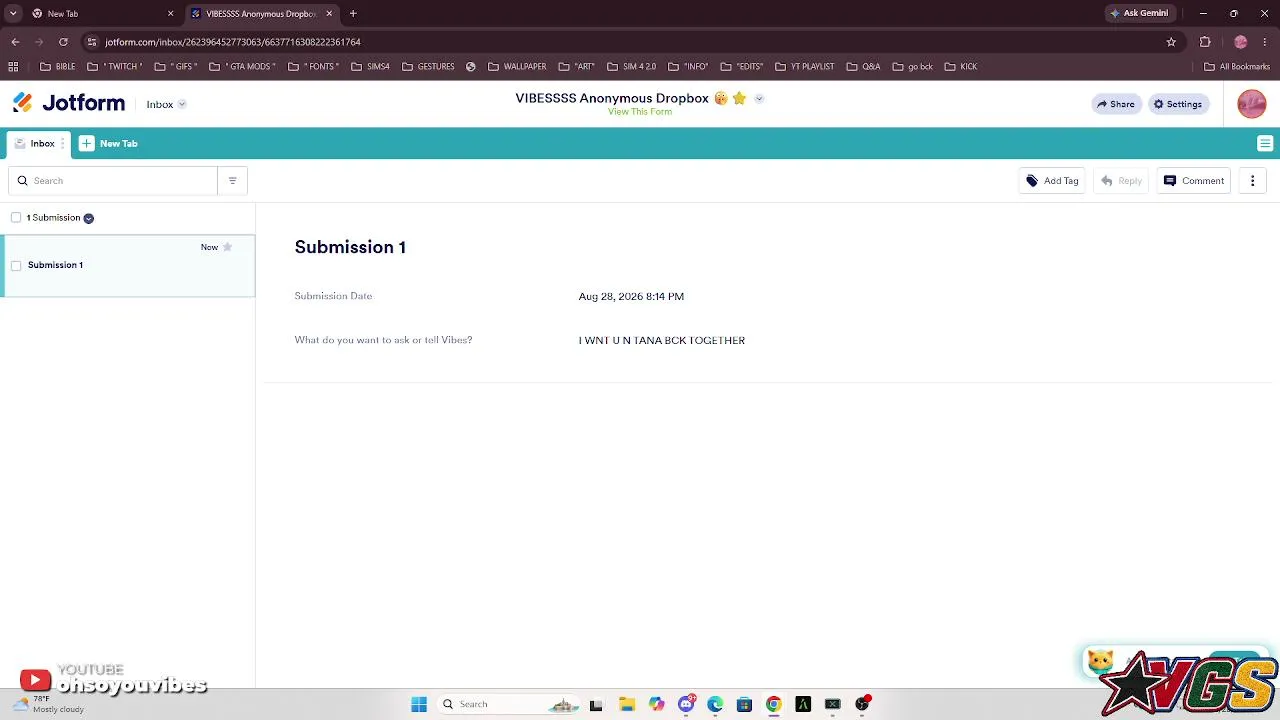Click the Windows taskbar Search box
This screenshot has width=1280, height=720.
[x=510, y=705]
